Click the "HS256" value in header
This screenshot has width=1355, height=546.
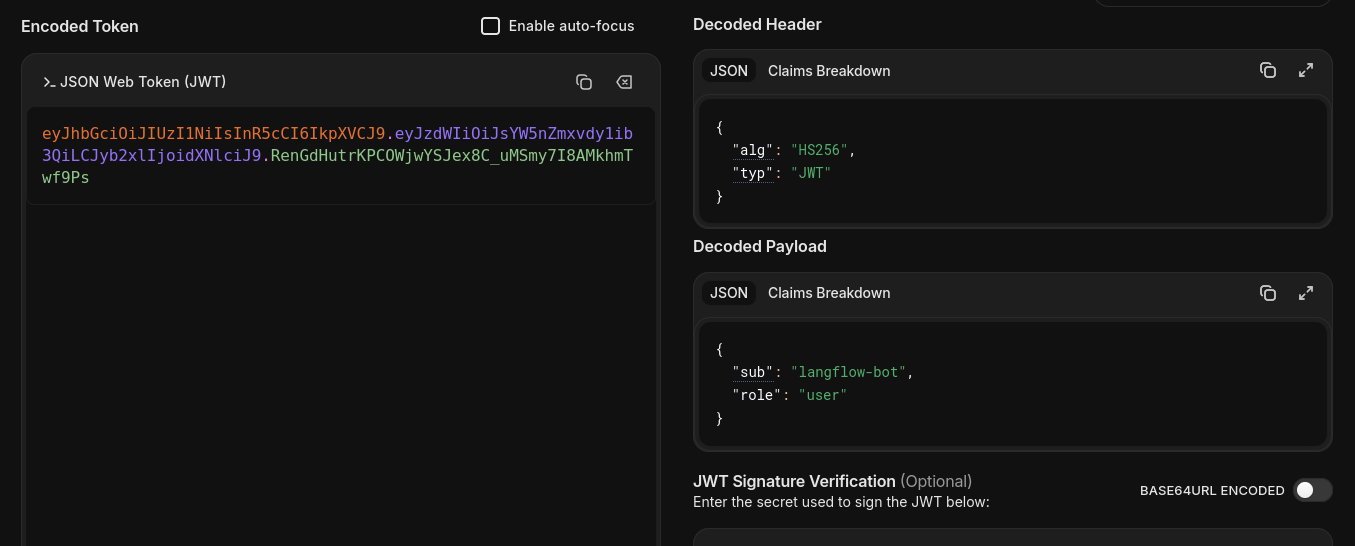(820, 150)
